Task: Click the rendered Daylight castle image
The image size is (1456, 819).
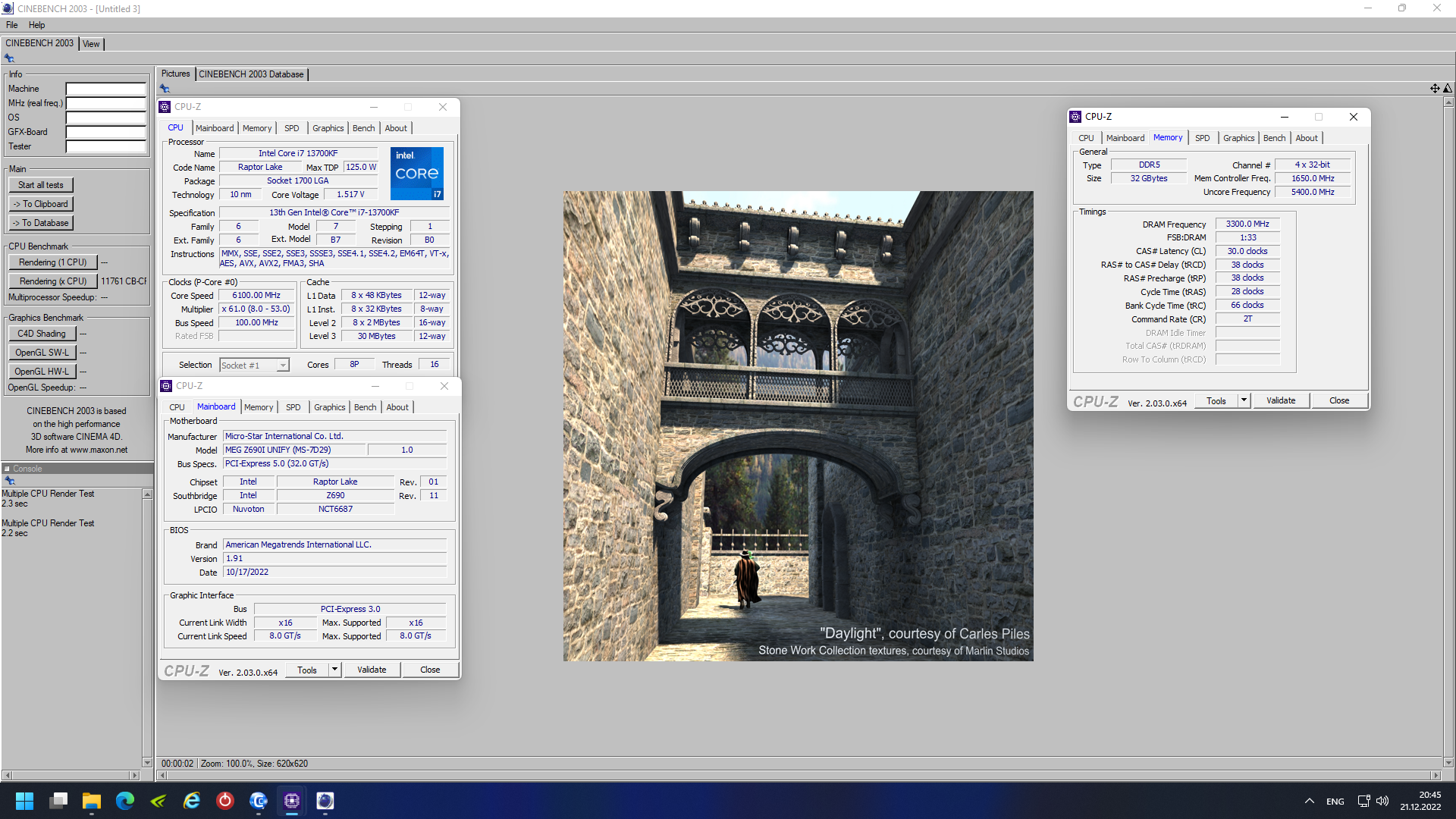Action: [x=798, y=425]
